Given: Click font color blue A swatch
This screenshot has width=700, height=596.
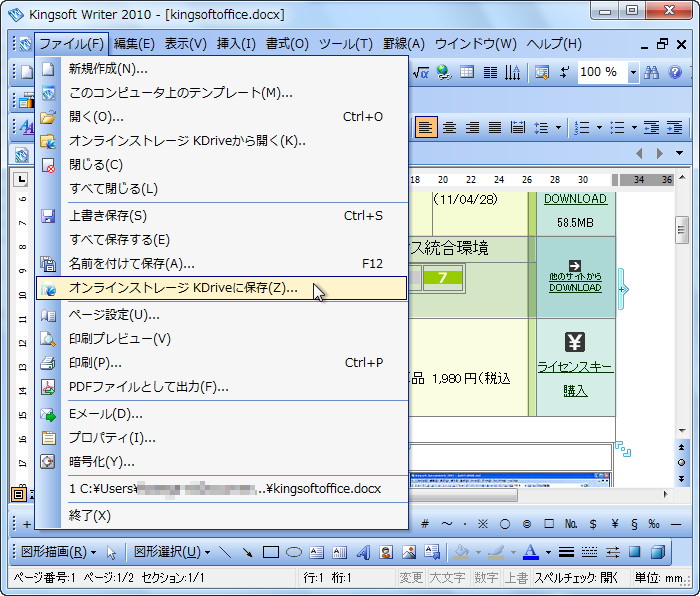Looking at the screenshot, I should coord(530,553).
